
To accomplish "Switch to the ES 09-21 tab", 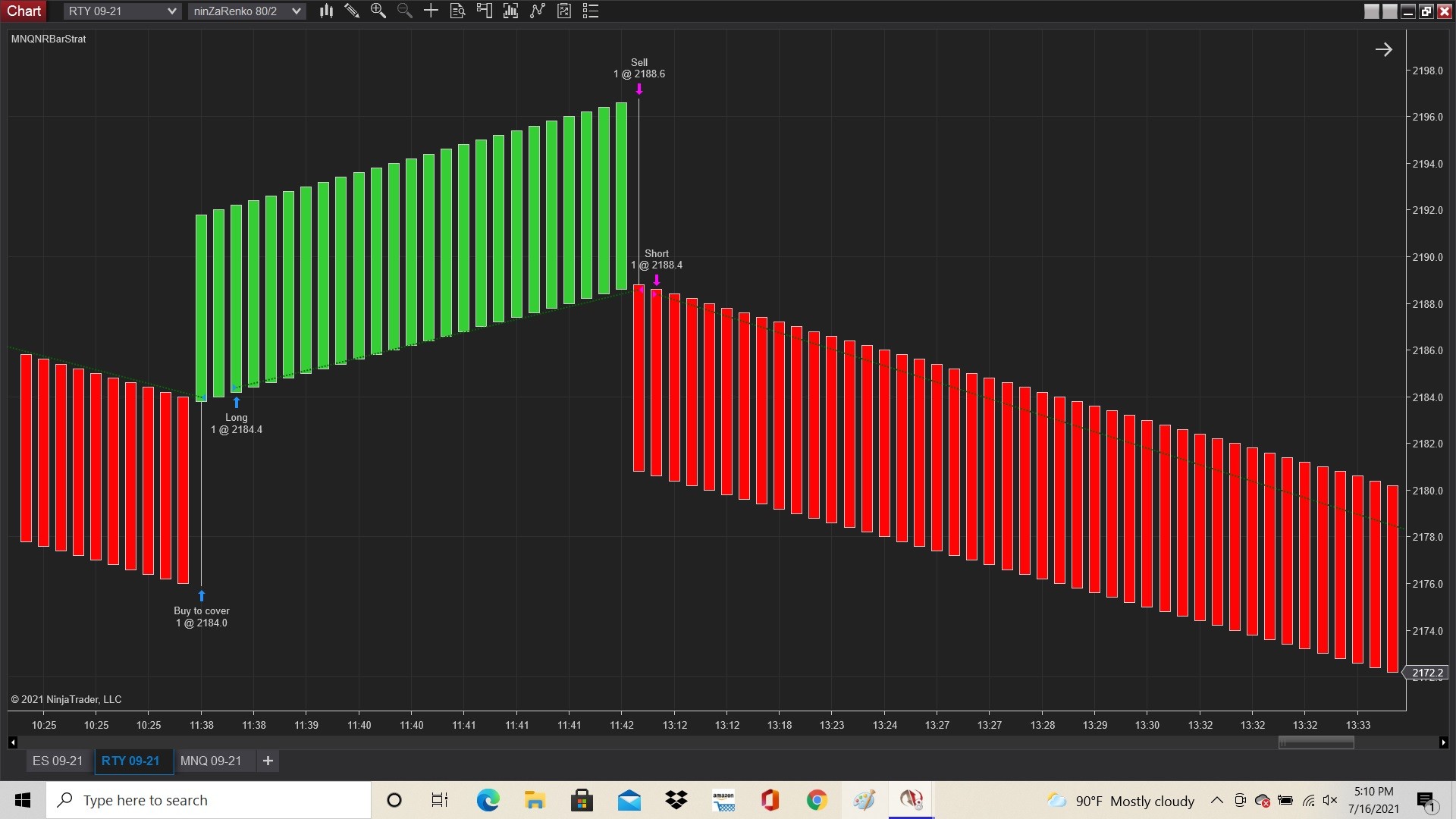I will click(x=58, y=761).
